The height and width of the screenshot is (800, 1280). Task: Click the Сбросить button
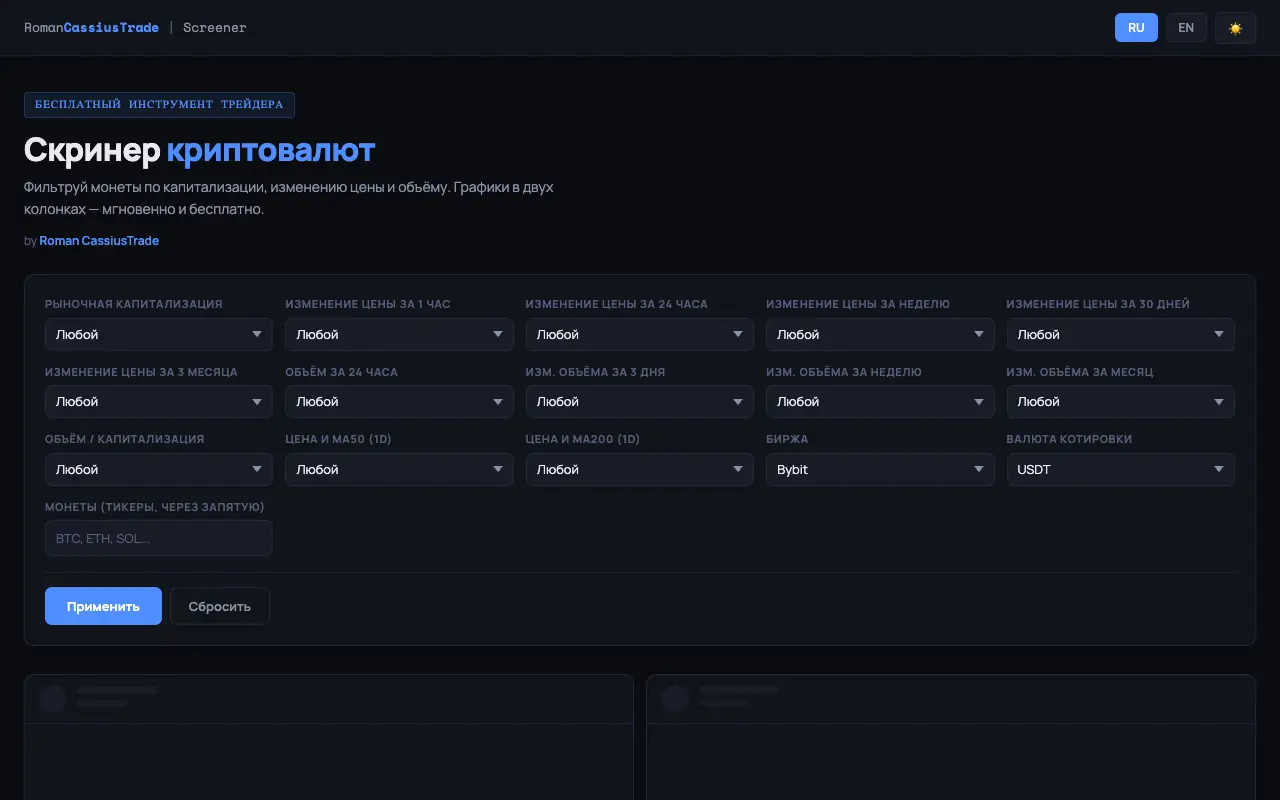click(x=220, y=606)
